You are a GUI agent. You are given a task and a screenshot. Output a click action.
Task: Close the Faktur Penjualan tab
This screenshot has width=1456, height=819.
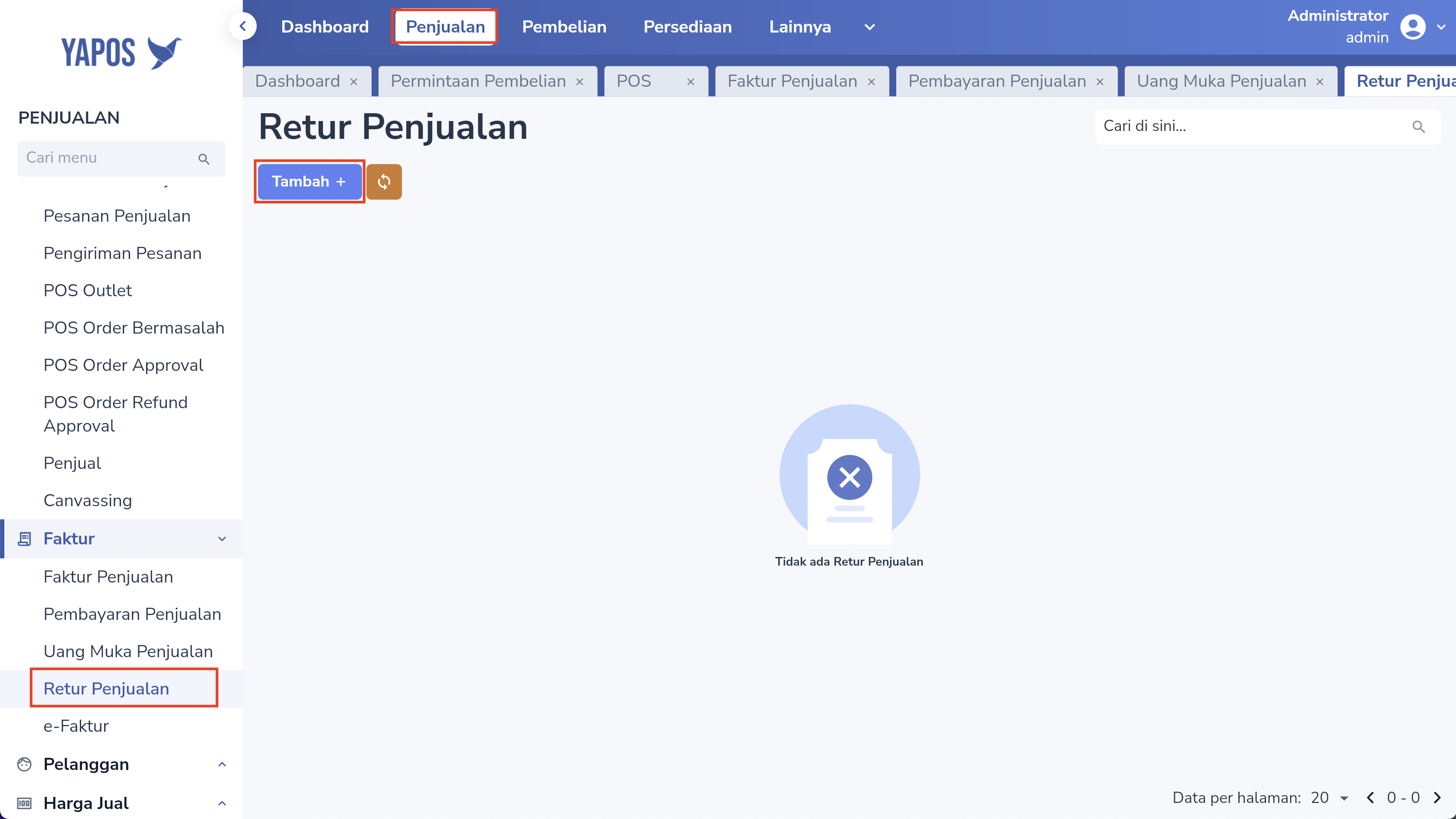pyautogui.click(x=872, y=82)
